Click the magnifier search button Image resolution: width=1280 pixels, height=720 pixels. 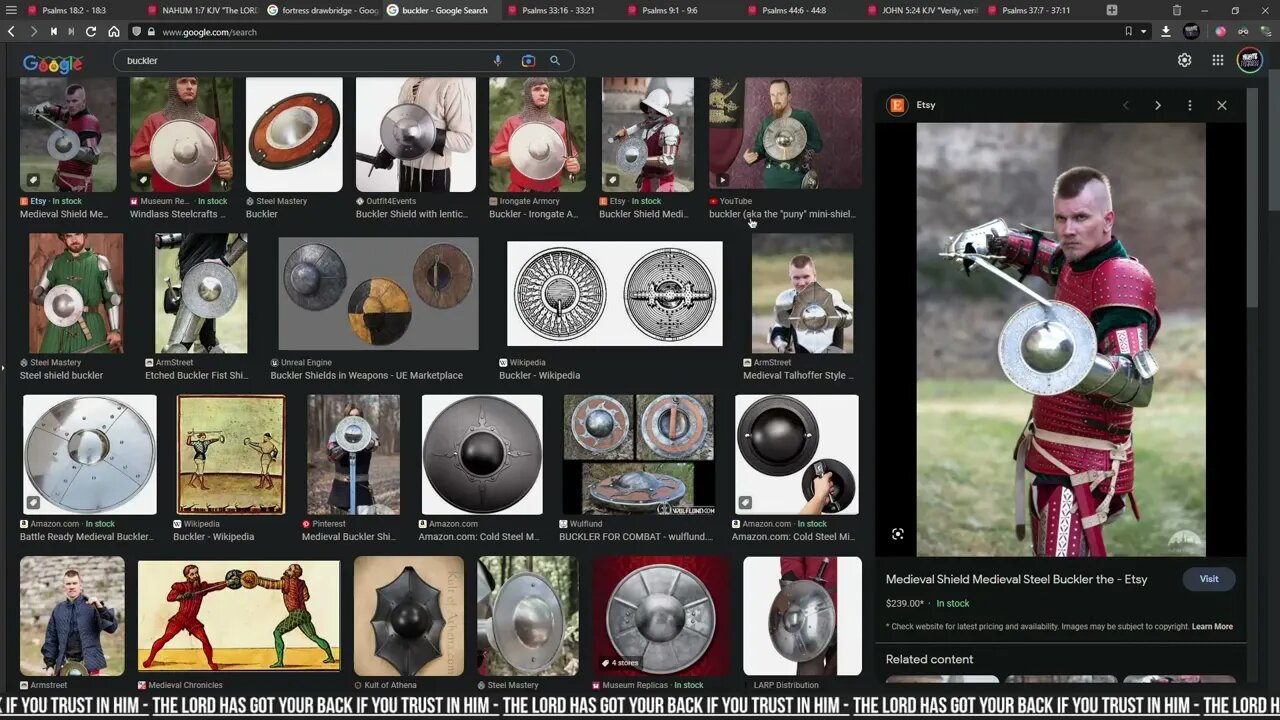tap(555, 61)
